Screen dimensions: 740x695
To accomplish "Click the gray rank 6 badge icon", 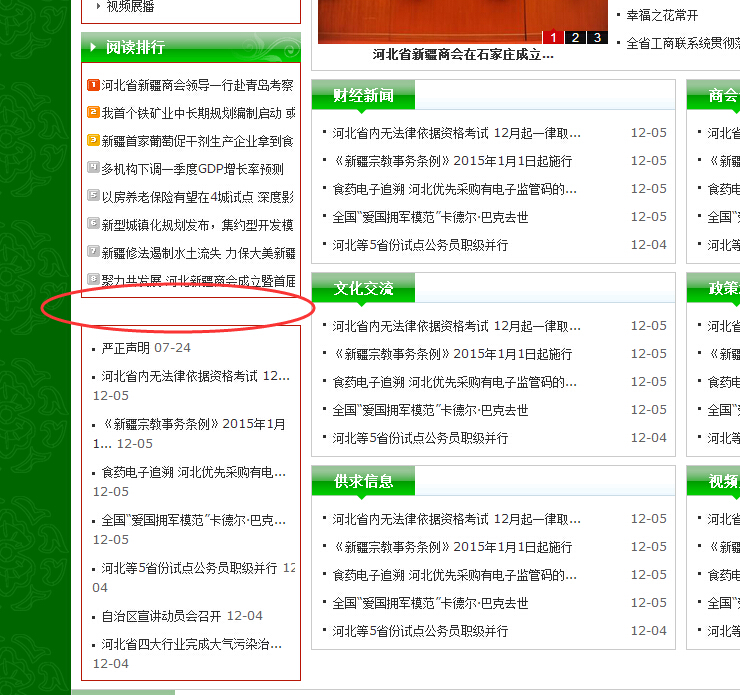I will (x=93, y=224).
